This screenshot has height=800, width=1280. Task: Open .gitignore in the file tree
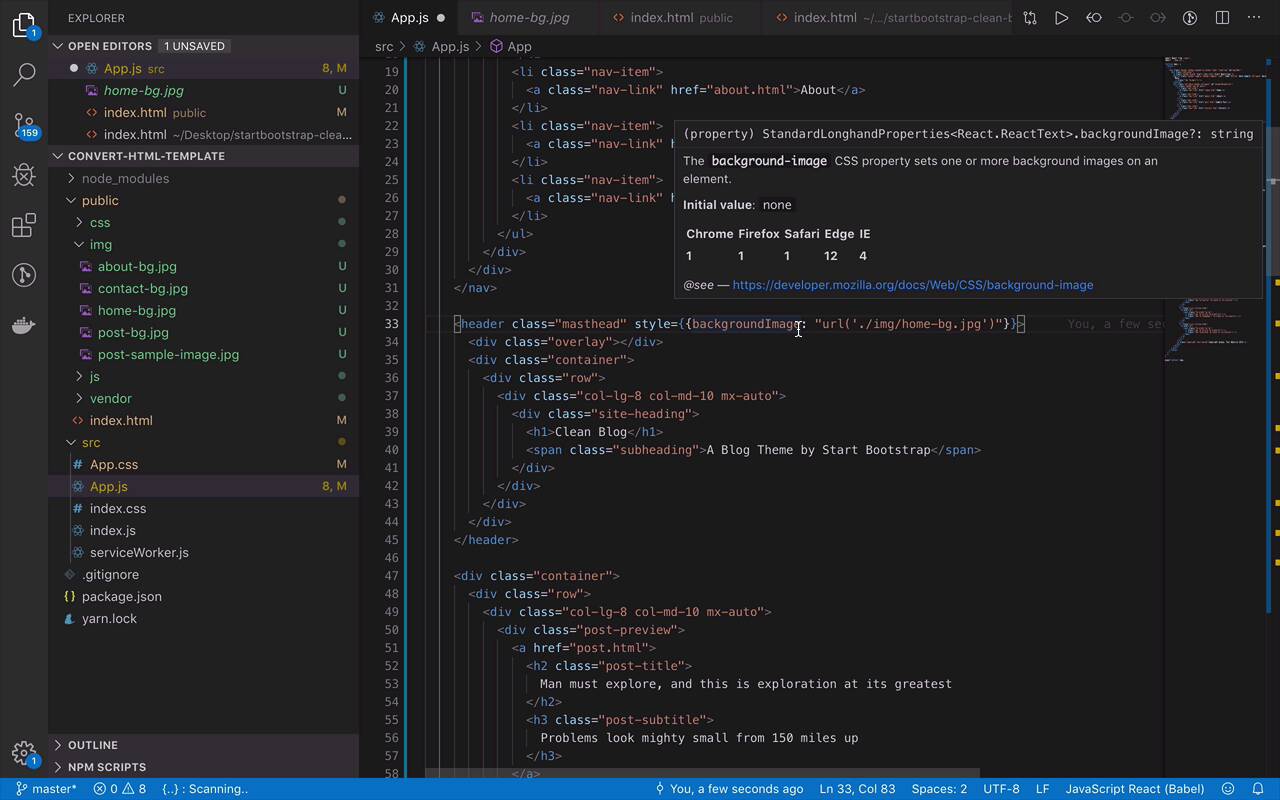[204, 574]
